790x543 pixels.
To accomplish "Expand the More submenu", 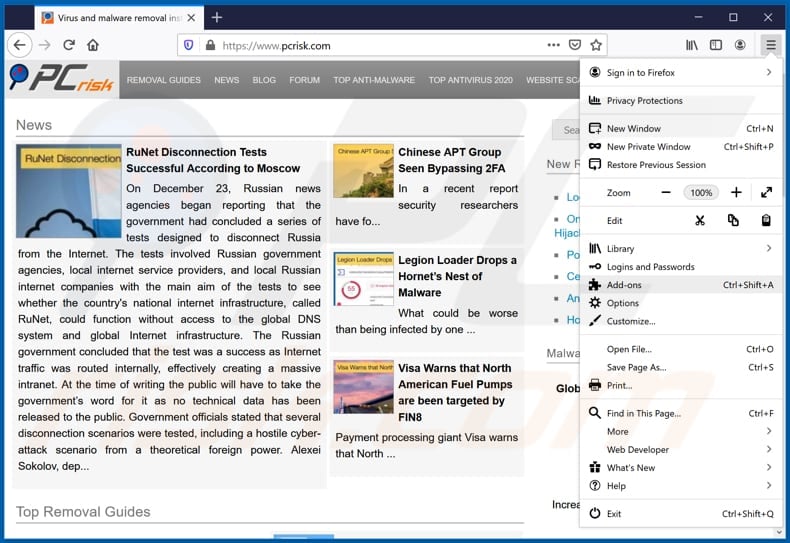I will [x=681, y=432].
